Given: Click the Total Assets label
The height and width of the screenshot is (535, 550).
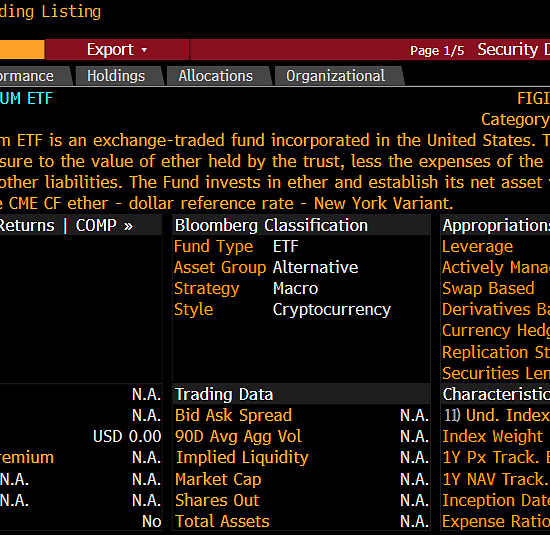Looking at the screenshot, I should [222, 521].
